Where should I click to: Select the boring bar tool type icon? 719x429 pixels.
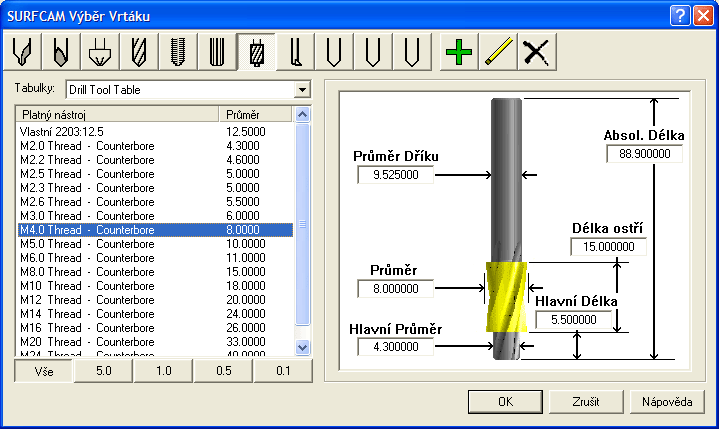pos(295,52)
